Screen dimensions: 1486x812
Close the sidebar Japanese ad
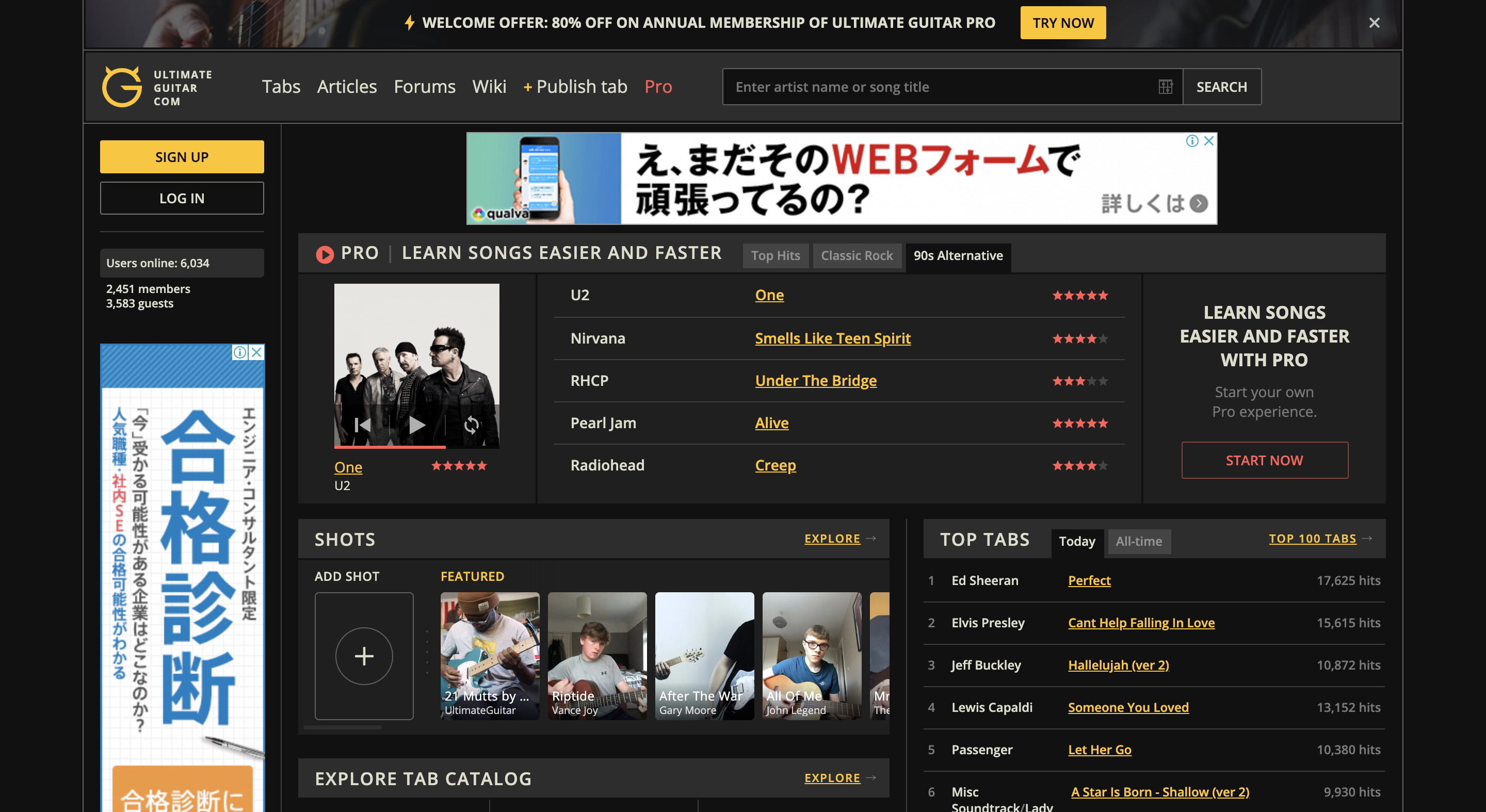pyautogui.click(x=257, y=352)
